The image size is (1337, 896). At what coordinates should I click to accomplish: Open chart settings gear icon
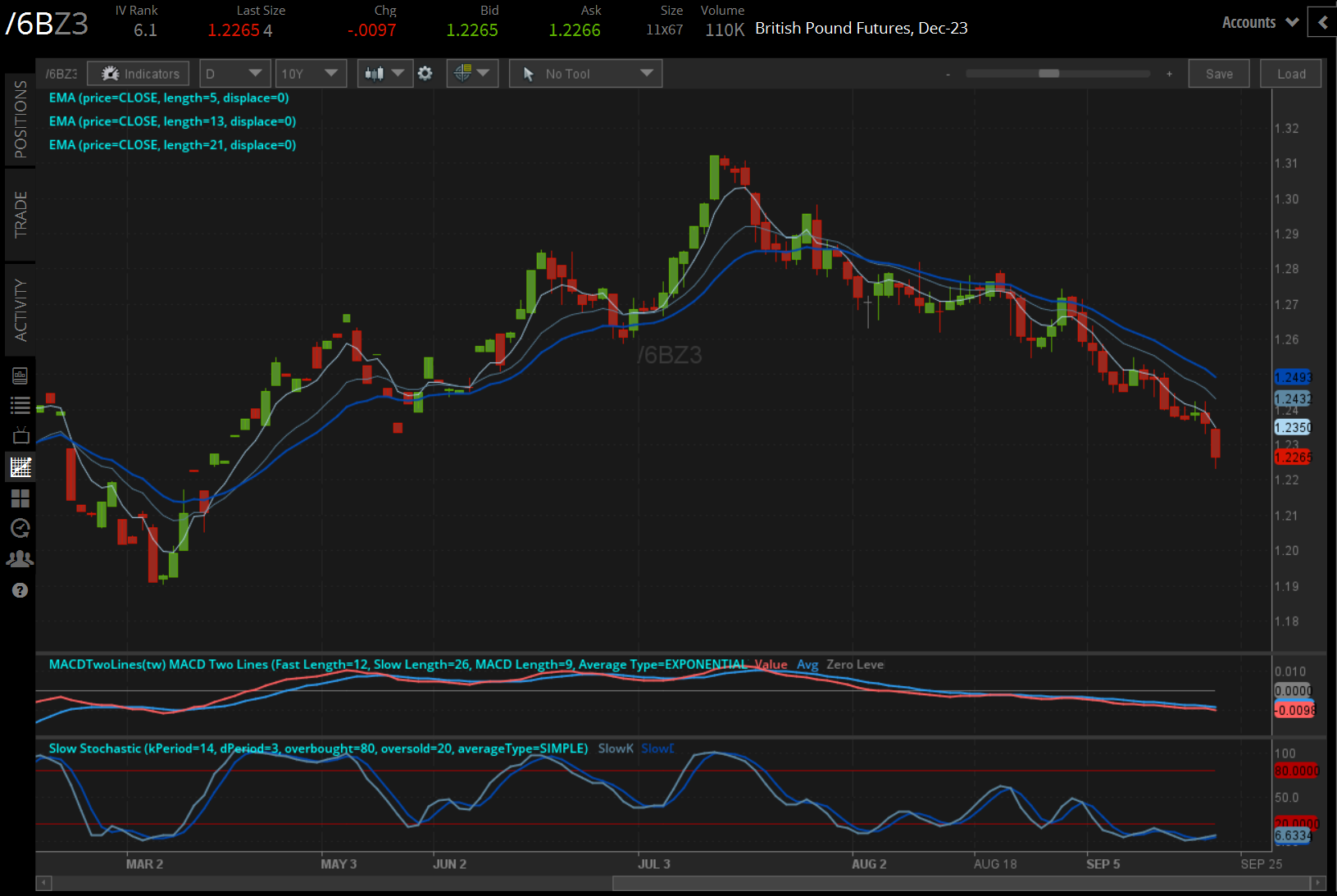click(x=425, y=74)
